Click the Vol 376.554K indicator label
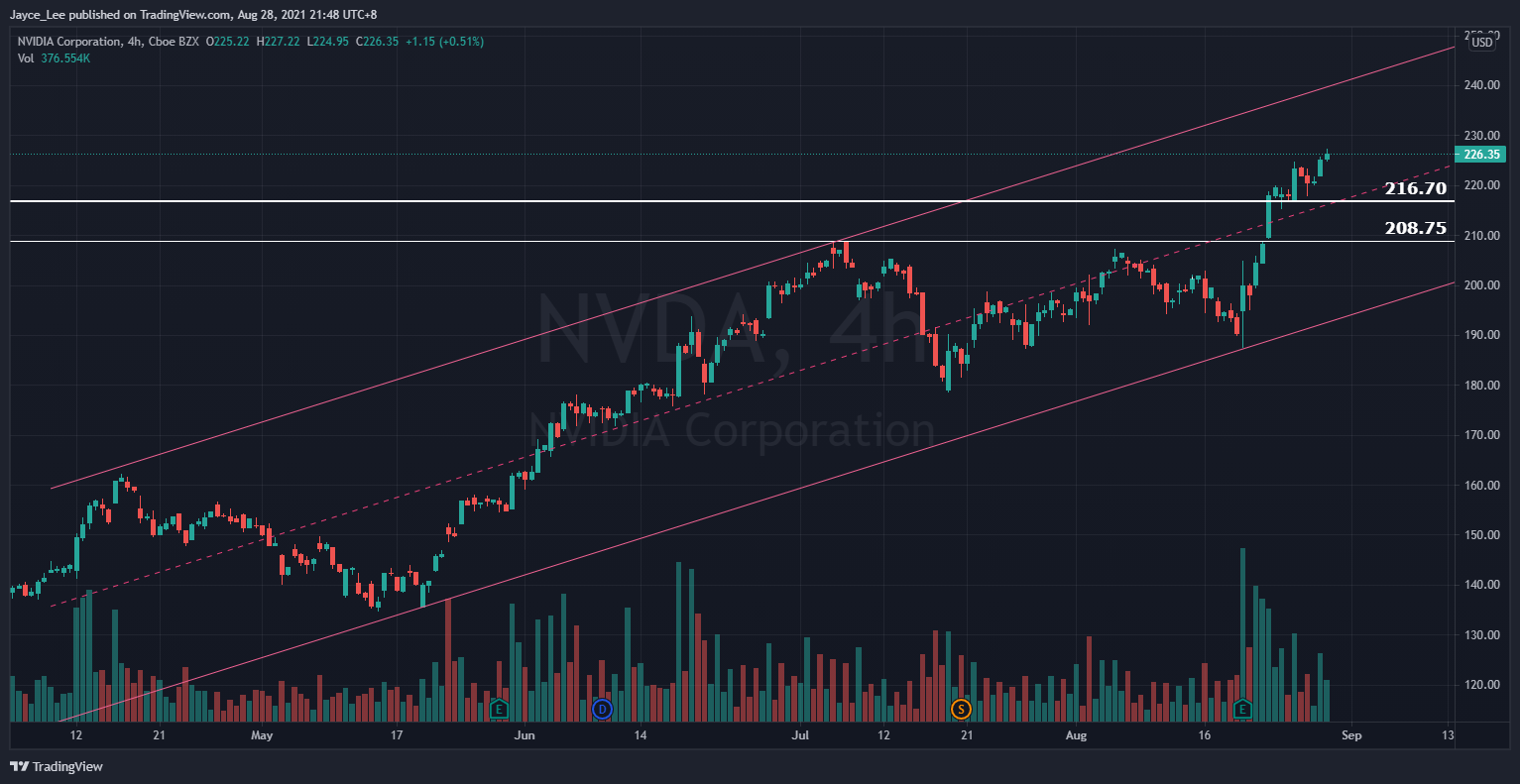 [55, 58]
